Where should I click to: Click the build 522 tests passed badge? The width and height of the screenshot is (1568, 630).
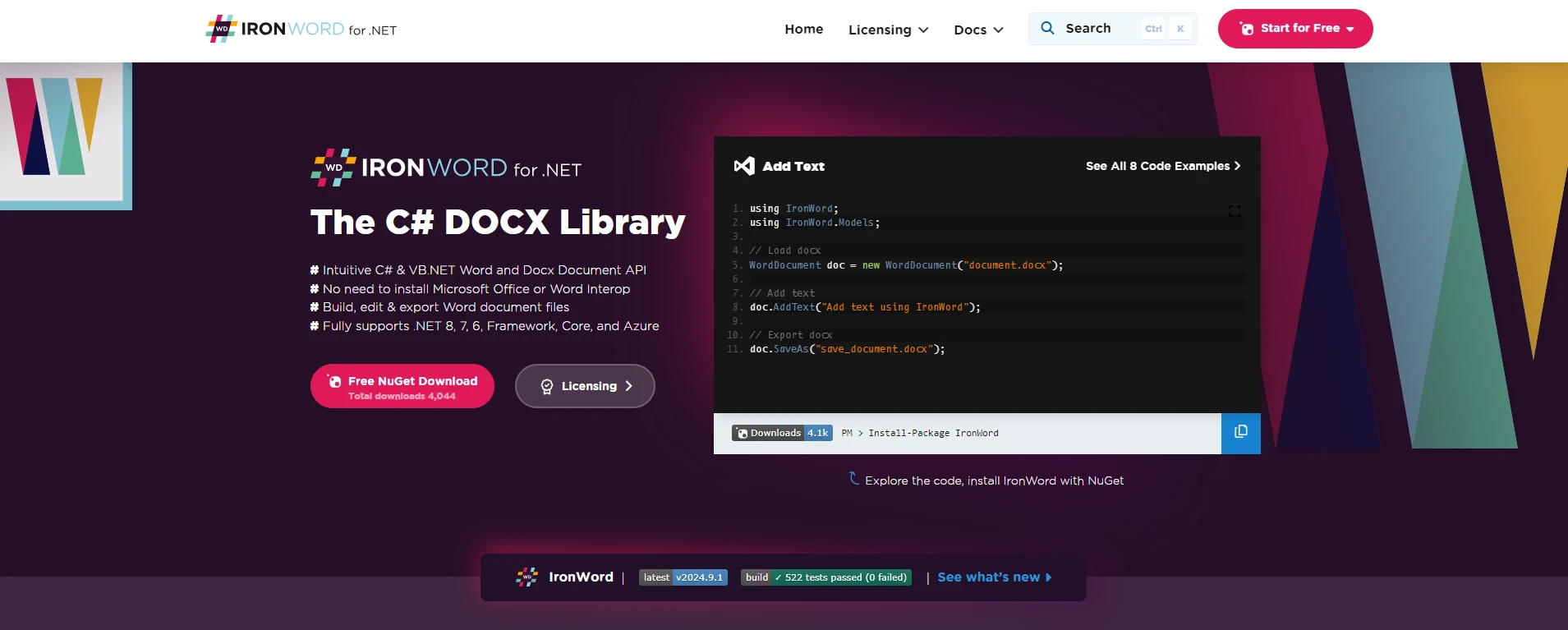[x=825, y=577]
